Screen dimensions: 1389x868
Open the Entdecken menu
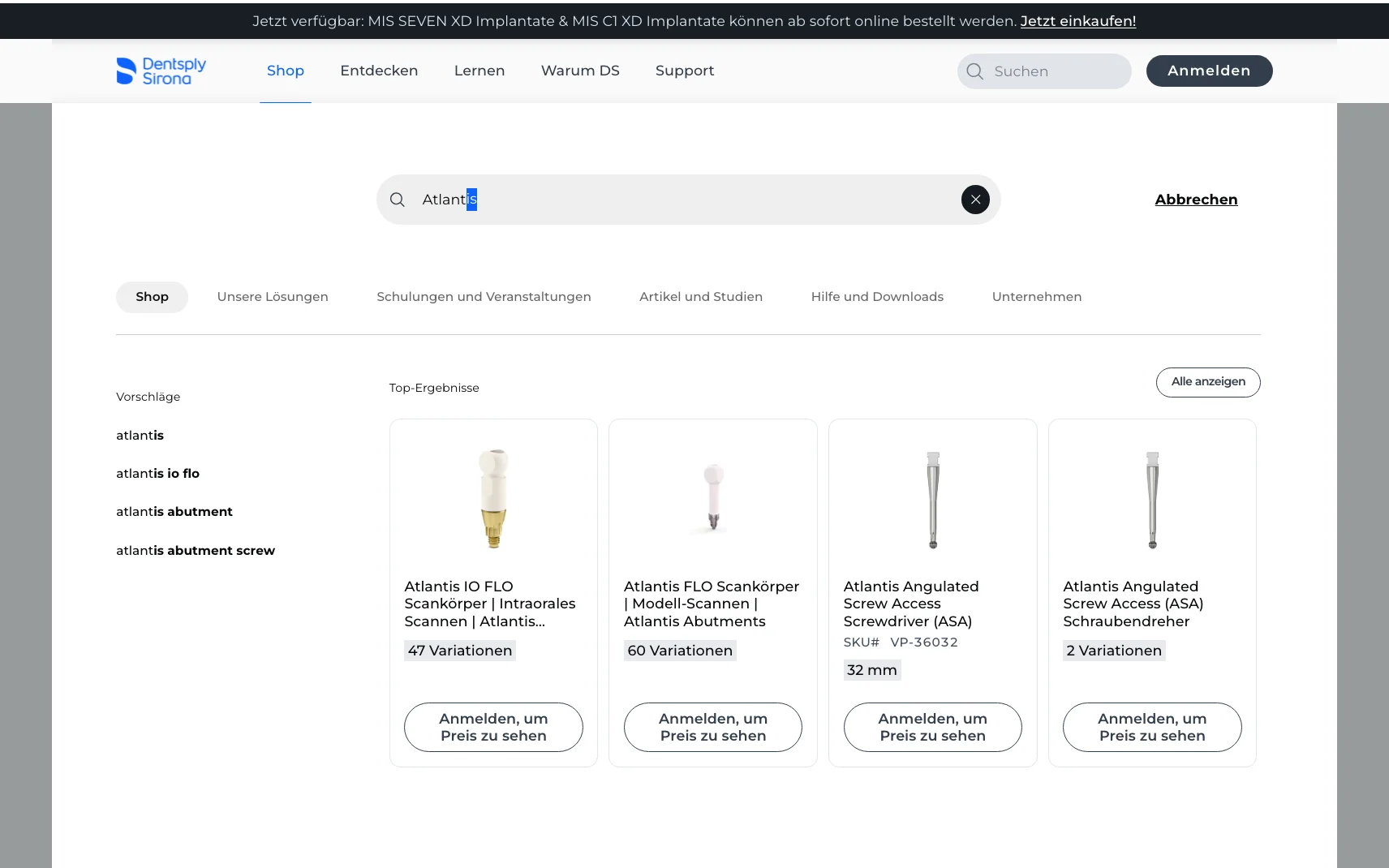[x=379, y=71]
